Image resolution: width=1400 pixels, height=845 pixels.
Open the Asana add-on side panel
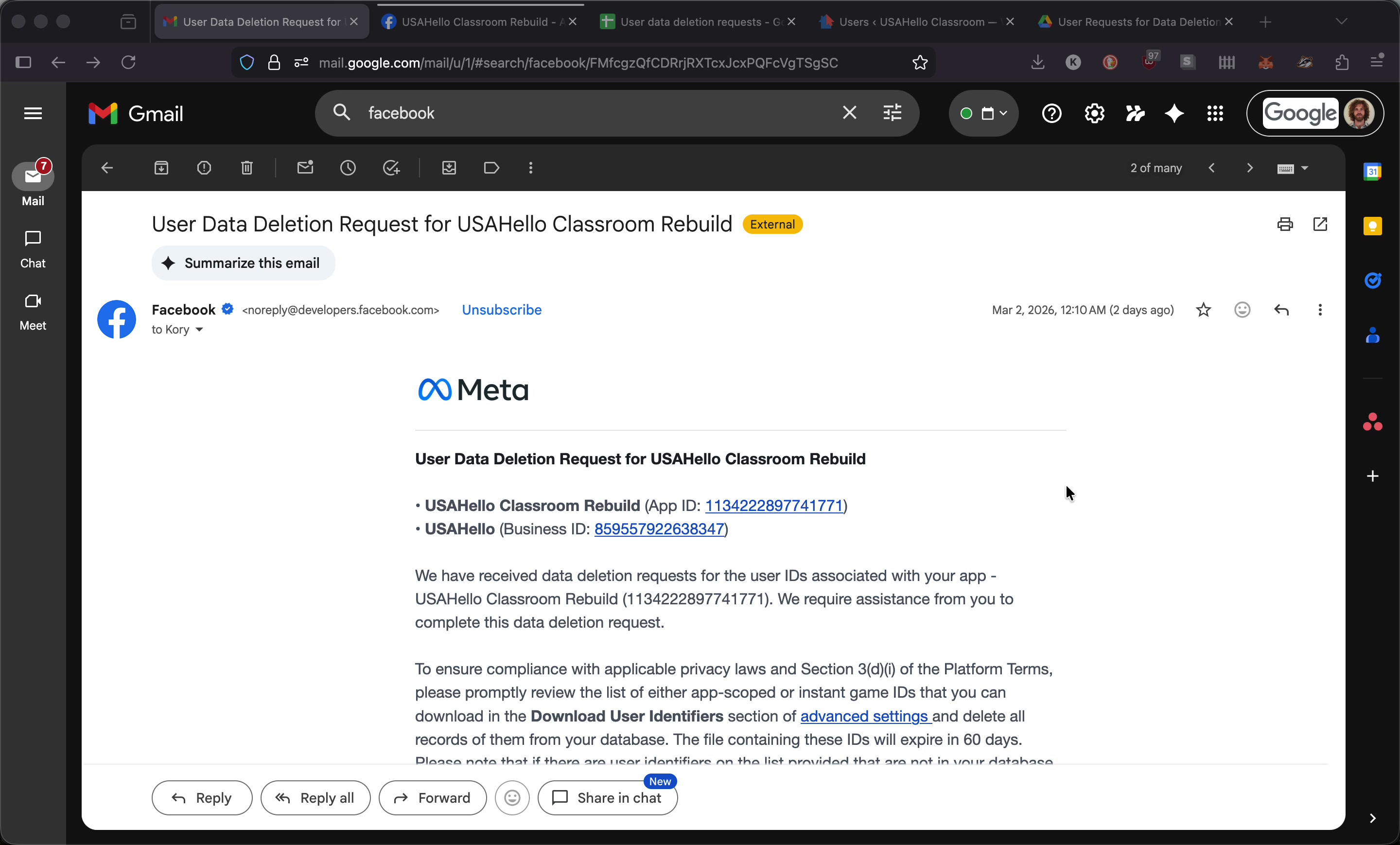click(x=1373, y=422)
